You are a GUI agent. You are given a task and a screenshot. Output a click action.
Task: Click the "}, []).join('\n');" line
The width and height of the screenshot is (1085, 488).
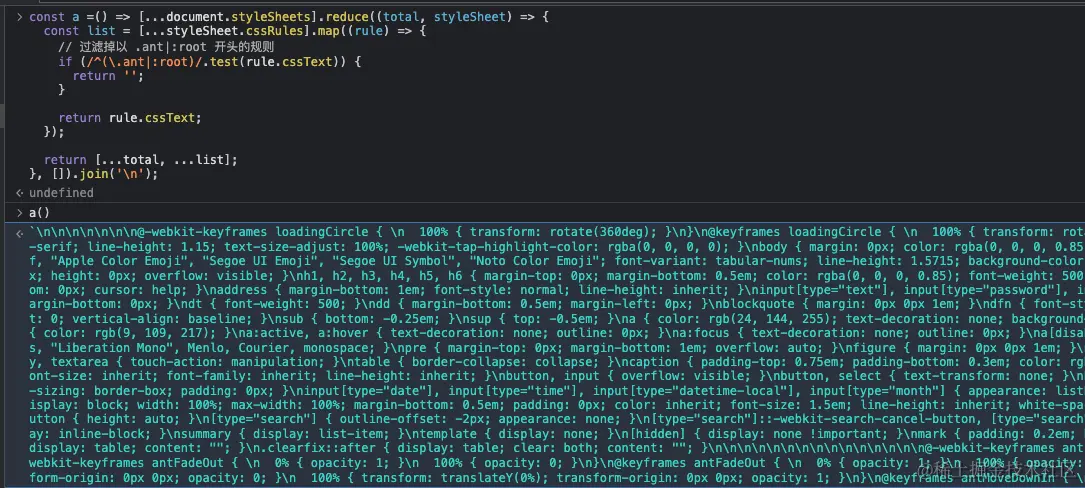[x=93, y=174]
